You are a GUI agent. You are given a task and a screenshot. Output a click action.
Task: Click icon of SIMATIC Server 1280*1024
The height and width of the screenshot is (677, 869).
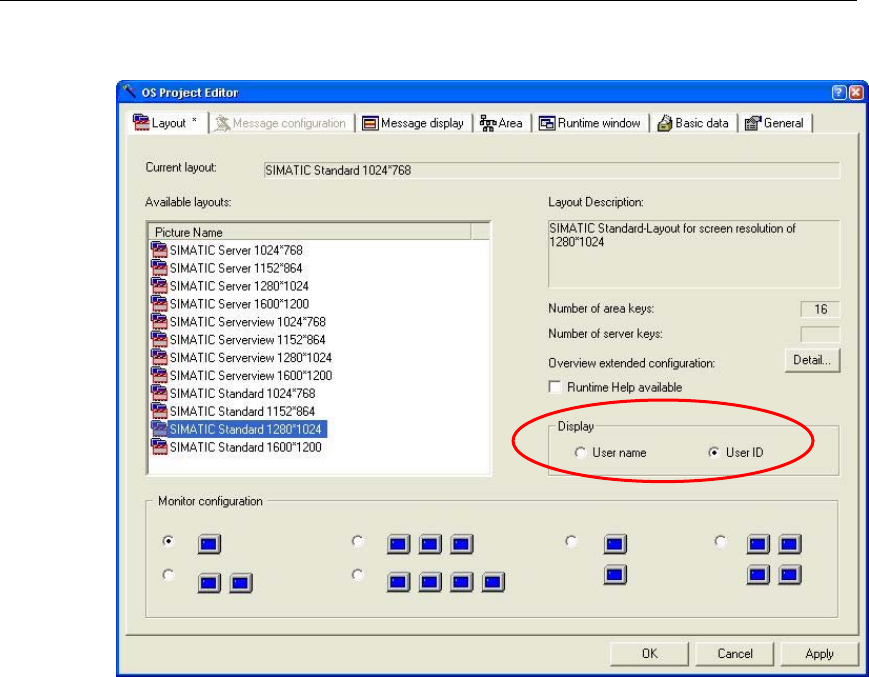(x=159, y=286)
